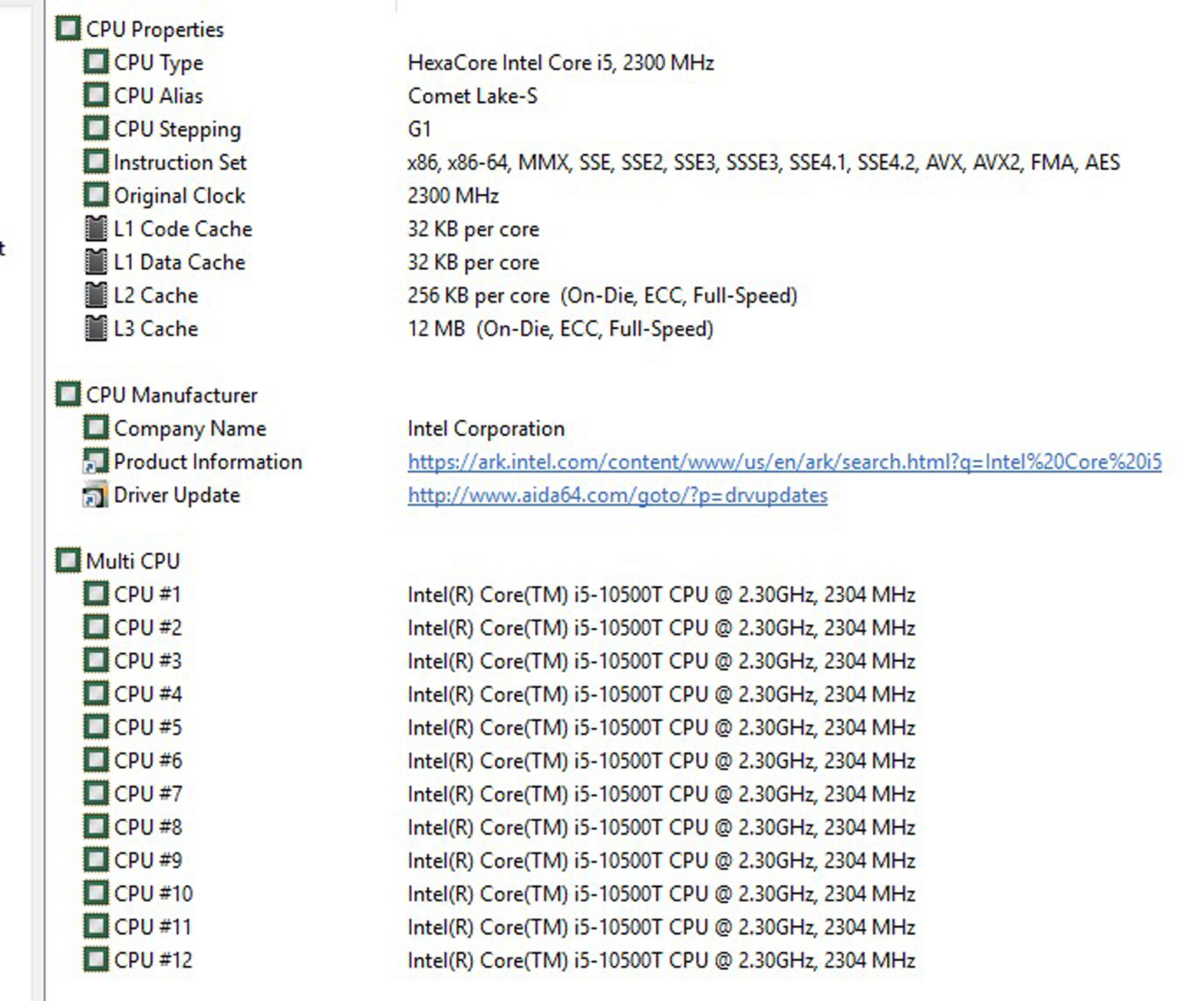Click the icon beside CPU Alias

point(96,95)
